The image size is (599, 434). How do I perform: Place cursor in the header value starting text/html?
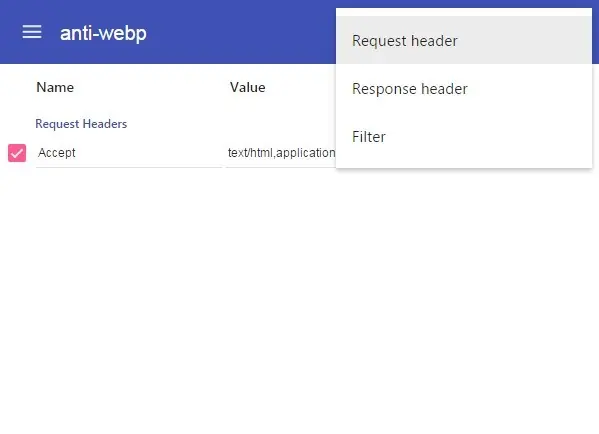[x=281, y=153]
